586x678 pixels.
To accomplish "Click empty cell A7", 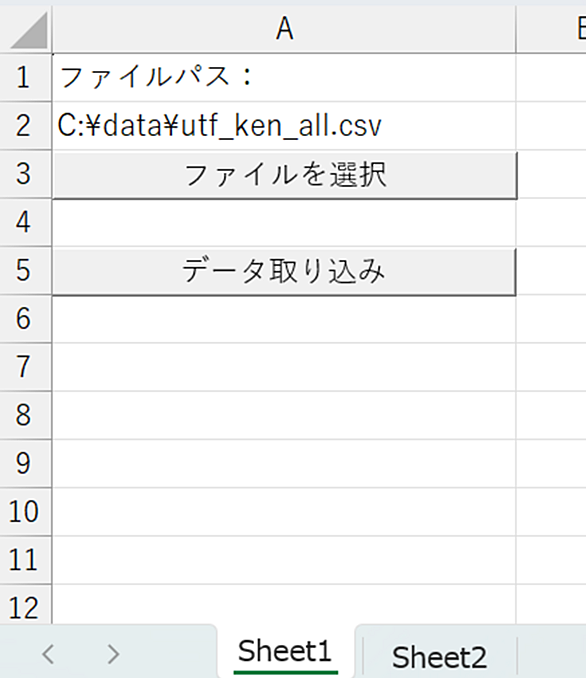I will coord(284,368).
